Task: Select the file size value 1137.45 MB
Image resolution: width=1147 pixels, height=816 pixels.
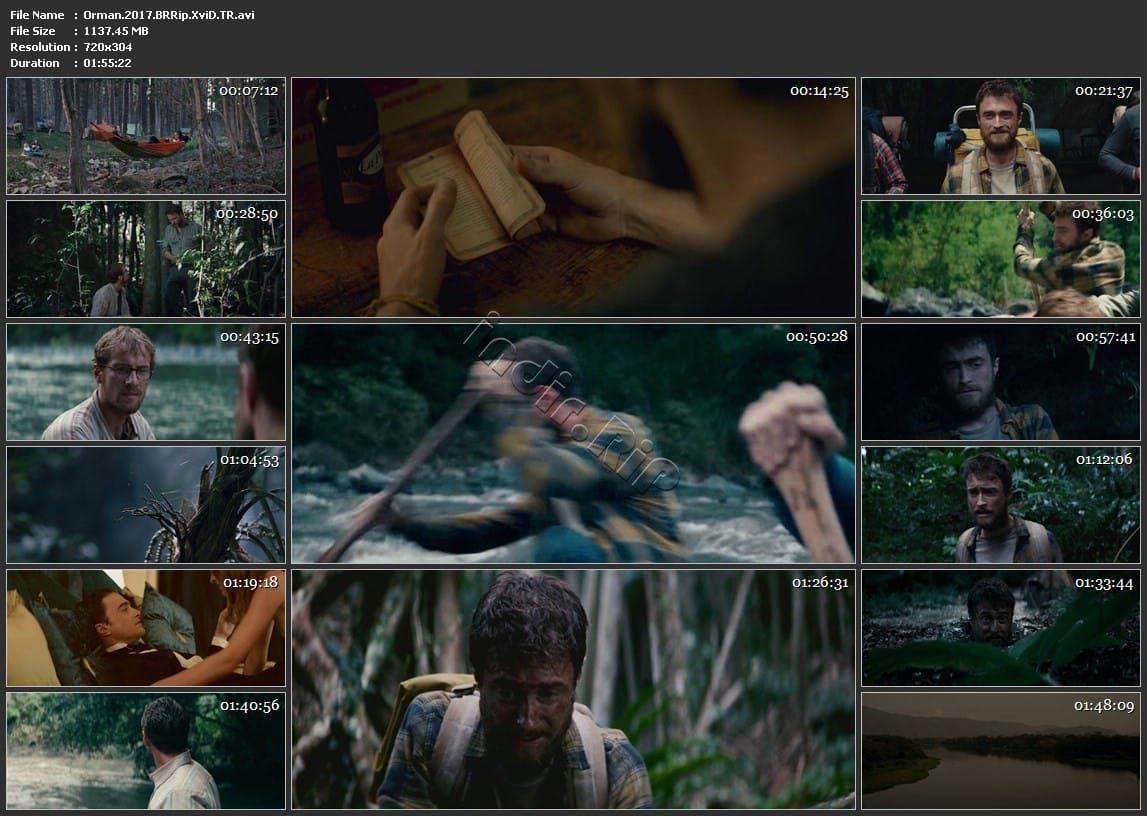Action: (x=116, y=31)
